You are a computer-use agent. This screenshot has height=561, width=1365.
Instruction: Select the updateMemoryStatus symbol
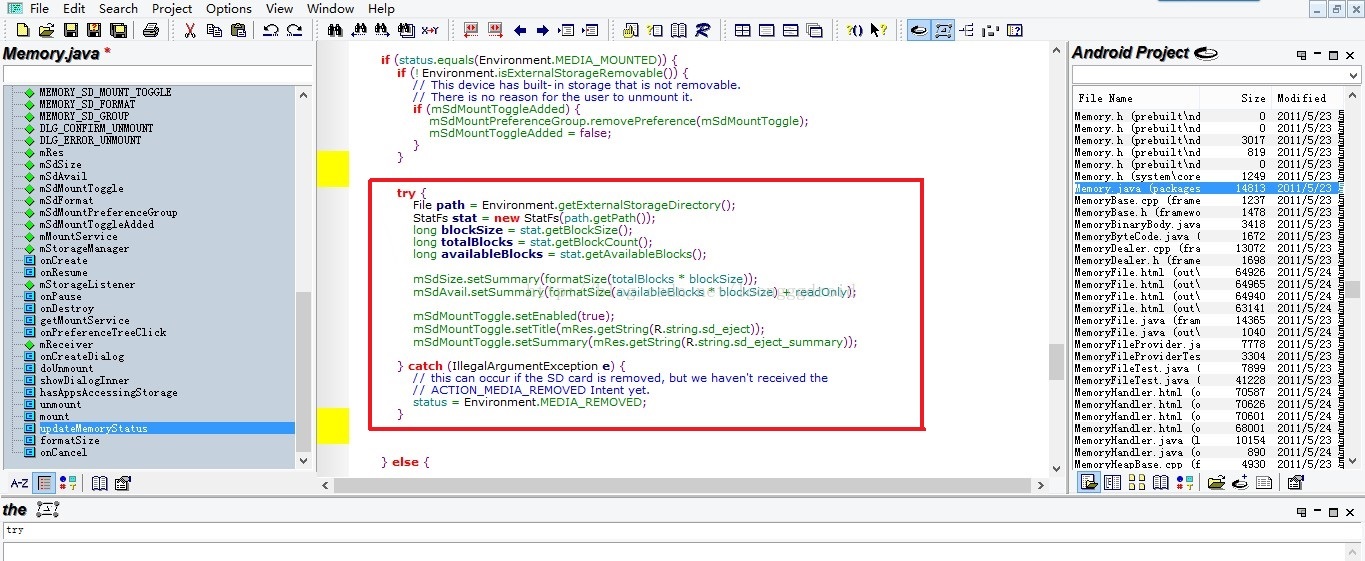click(93, 428)
